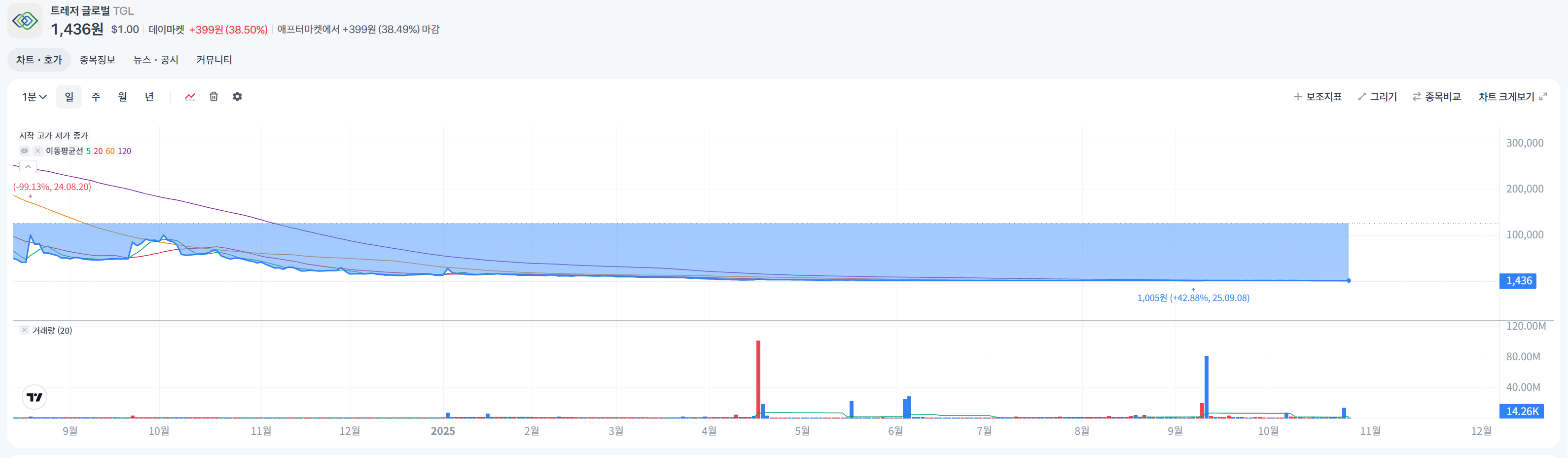Click the 14.26K volume tag on axis
Image resolution: width=1568 pixels, height=458 pixels.
1521,411
